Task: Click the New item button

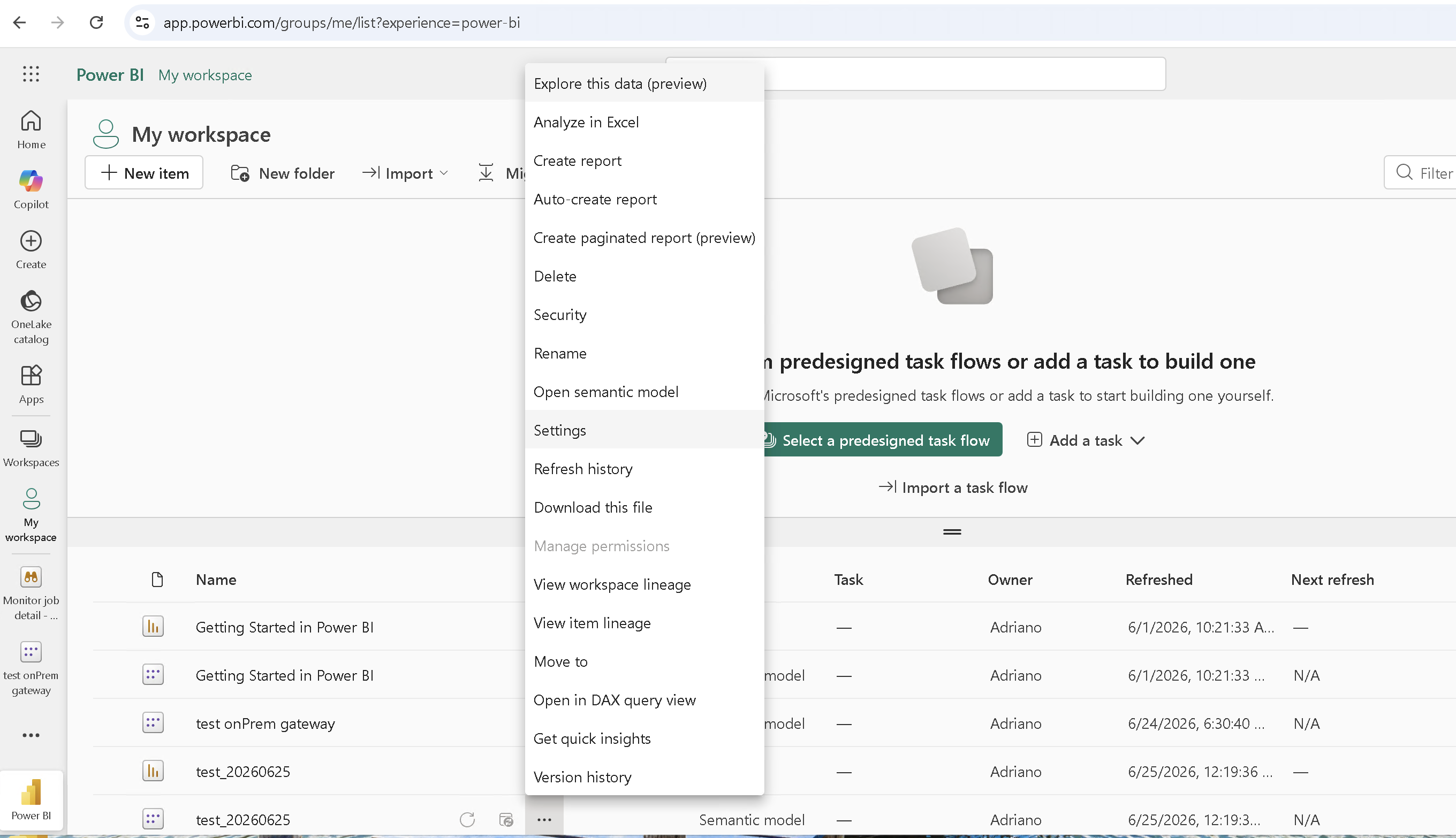Action: click(x=144, y=173)
